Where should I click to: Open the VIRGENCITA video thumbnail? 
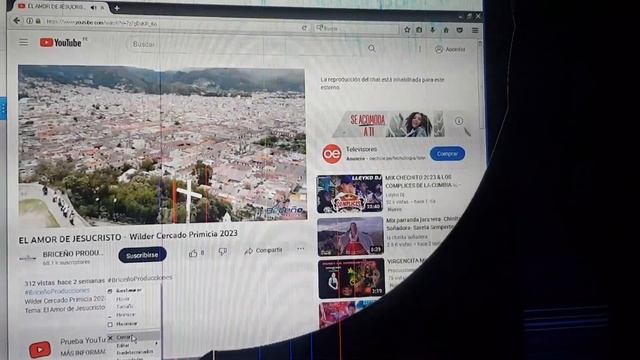click(351, 278)
